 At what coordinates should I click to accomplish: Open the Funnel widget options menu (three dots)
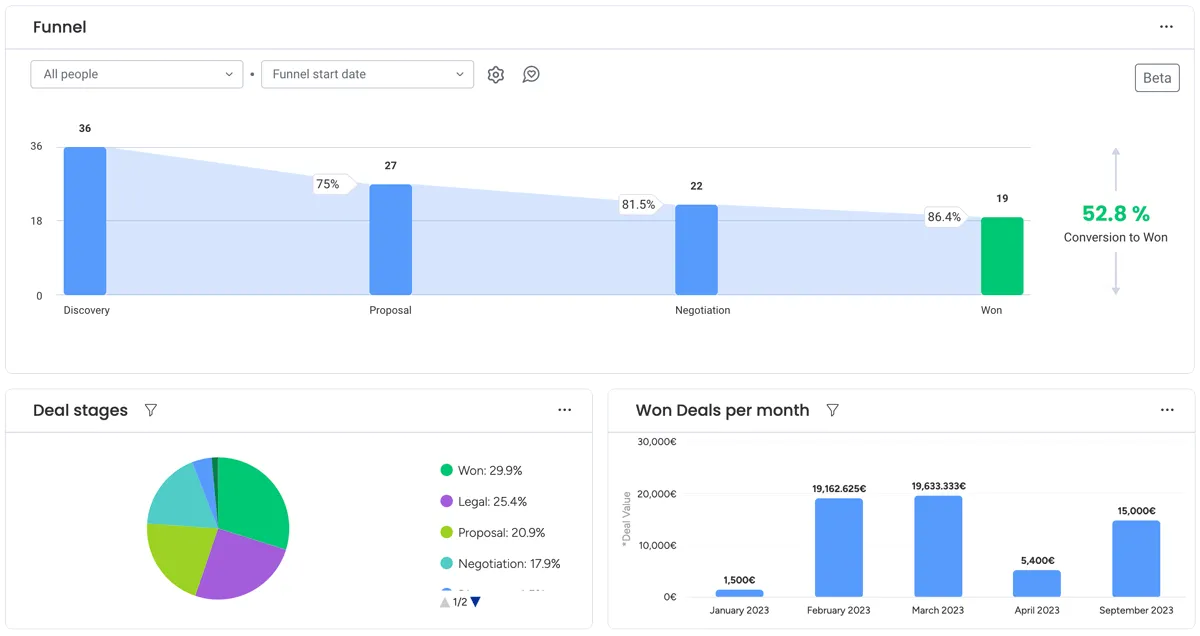(x=1166, y=26)
